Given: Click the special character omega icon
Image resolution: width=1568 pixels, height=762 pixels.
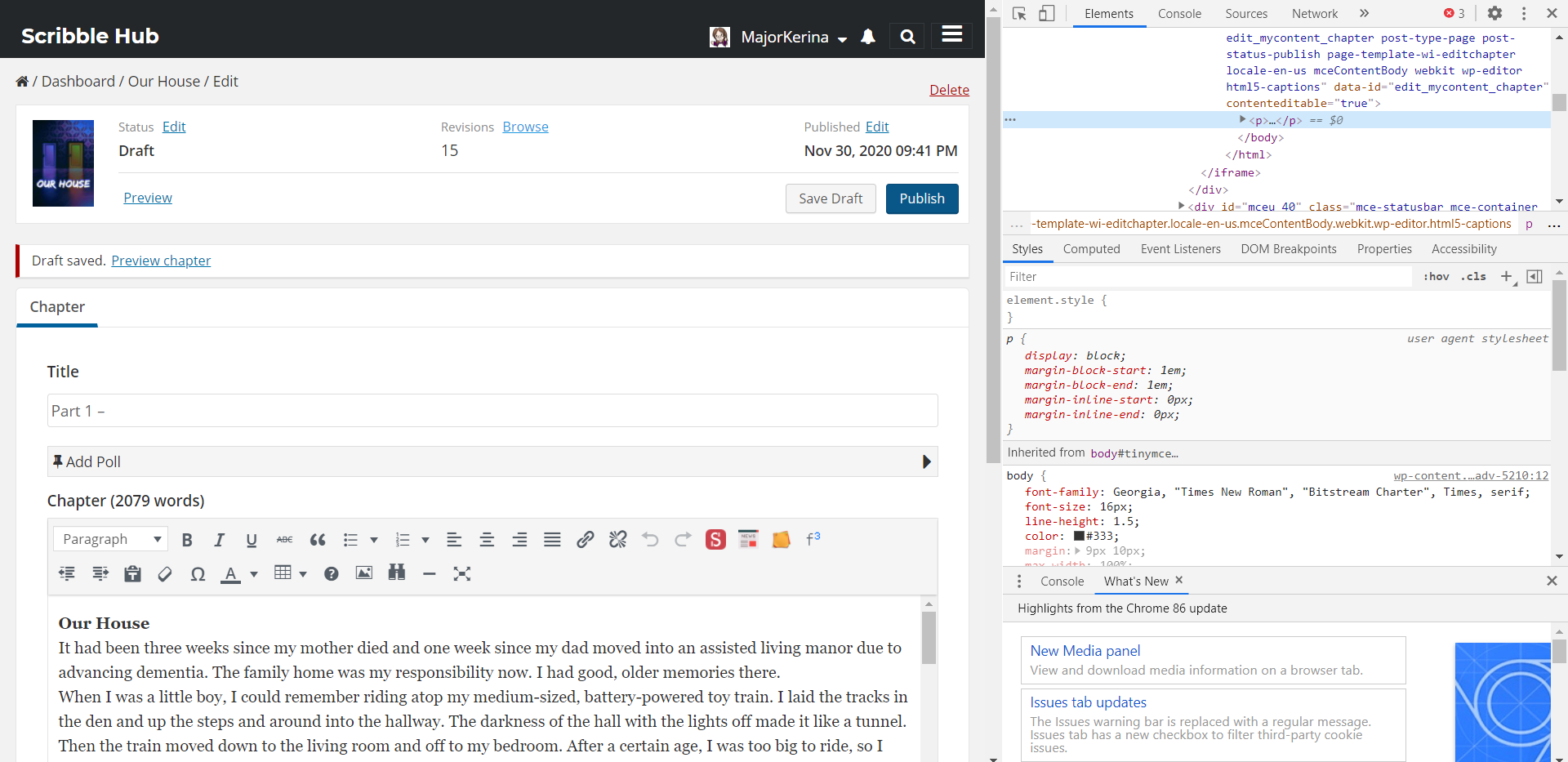Looking at the screenshot, I should point(198,574).
